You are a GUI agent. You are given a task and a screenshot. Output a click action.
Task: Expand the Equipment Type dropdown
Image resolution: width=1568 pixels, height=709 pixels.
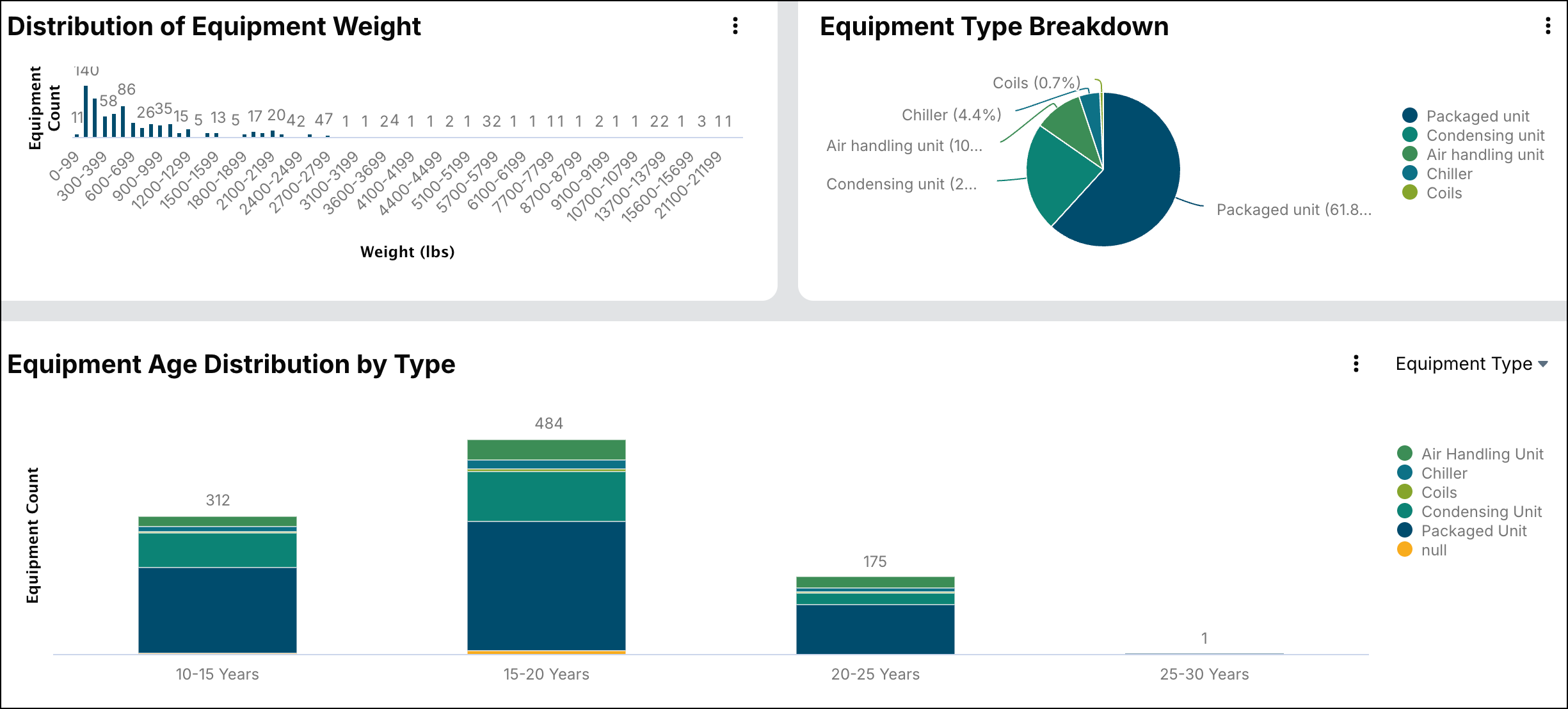[1464, 364]
